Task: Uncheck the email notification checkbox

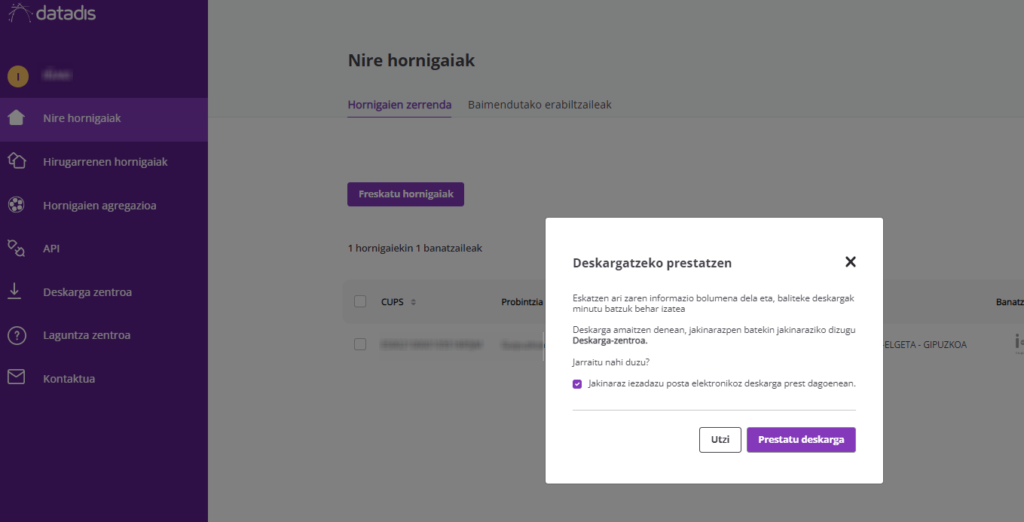Action: pyautogui.click(x=578, y=384)
